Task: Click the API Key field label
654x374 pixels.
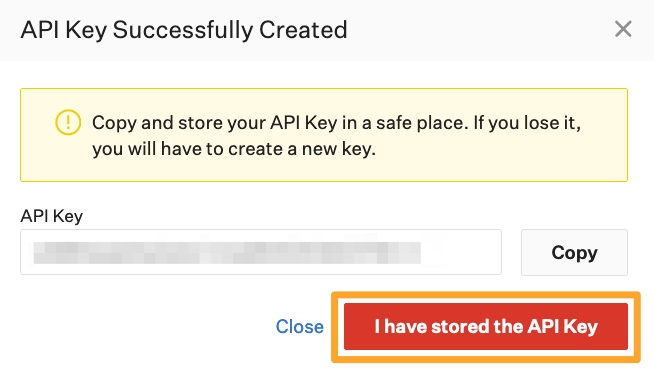Action: [52, 216]
